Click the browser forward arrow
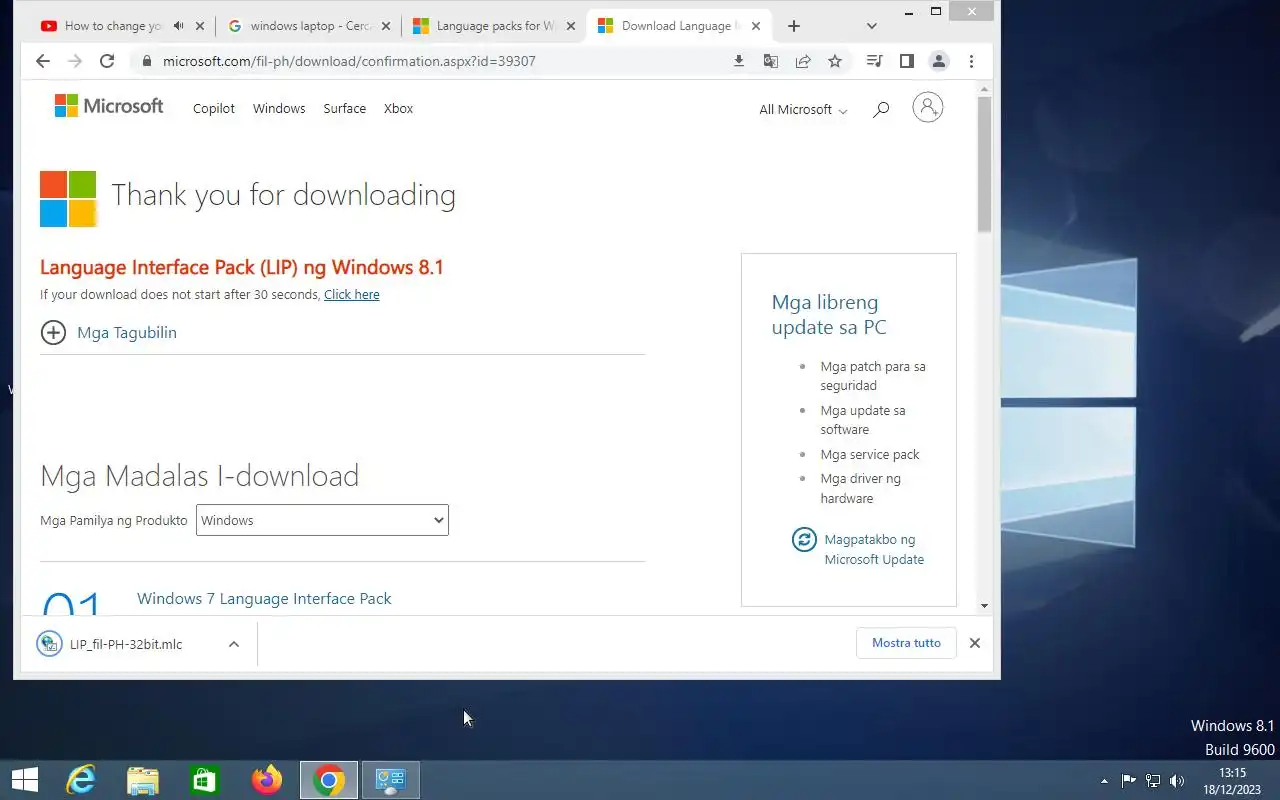This screenshot has height=800, width=1280. pos(74,61)
